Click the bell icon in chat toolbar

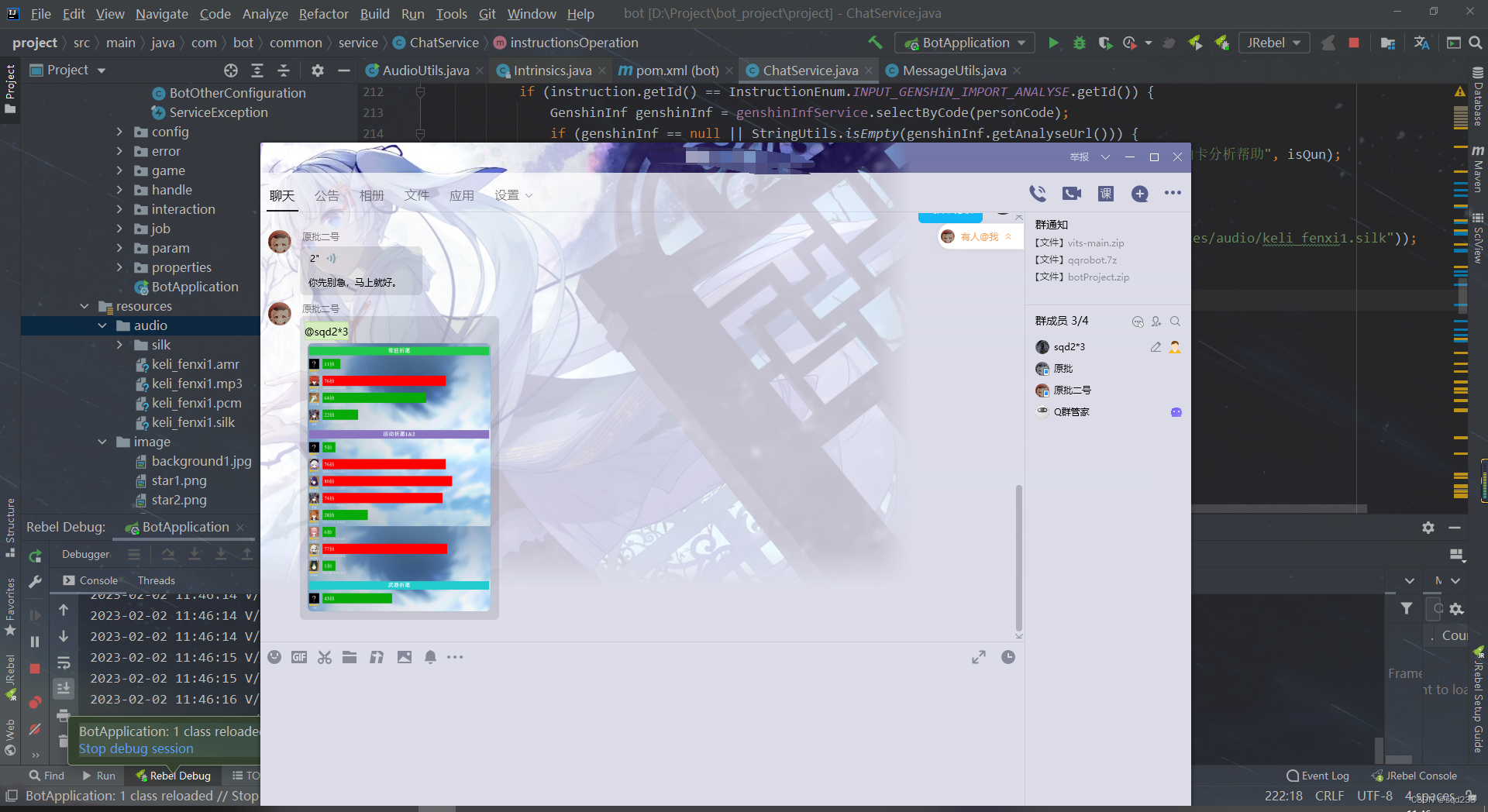click(x=430, y=657)
